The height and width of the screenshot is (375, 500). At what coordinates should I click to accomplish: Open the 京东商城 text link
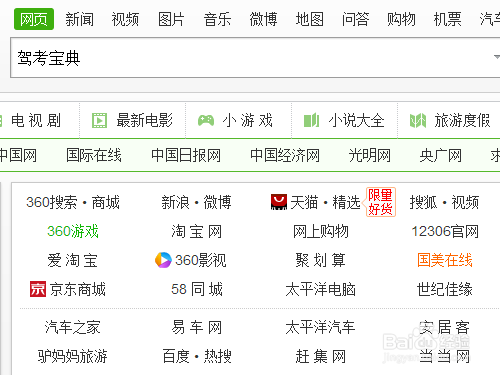78,289
